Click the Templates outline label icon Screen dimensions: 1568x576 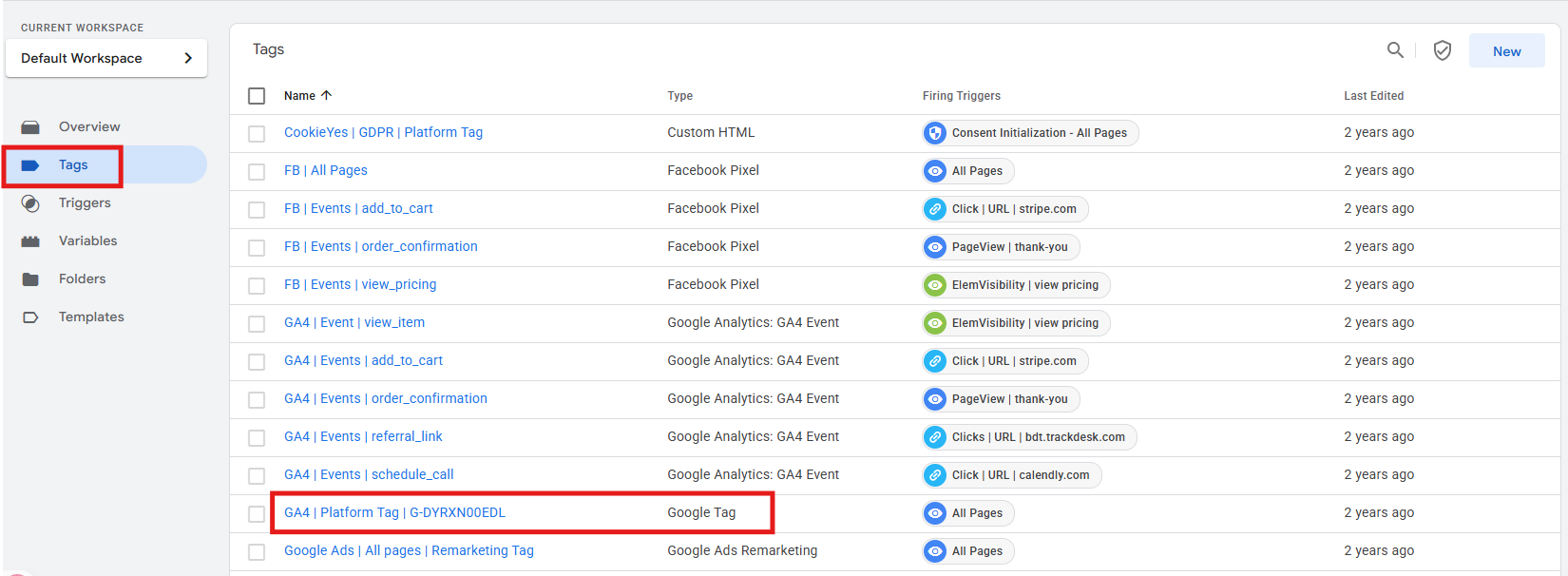point(30,317)
